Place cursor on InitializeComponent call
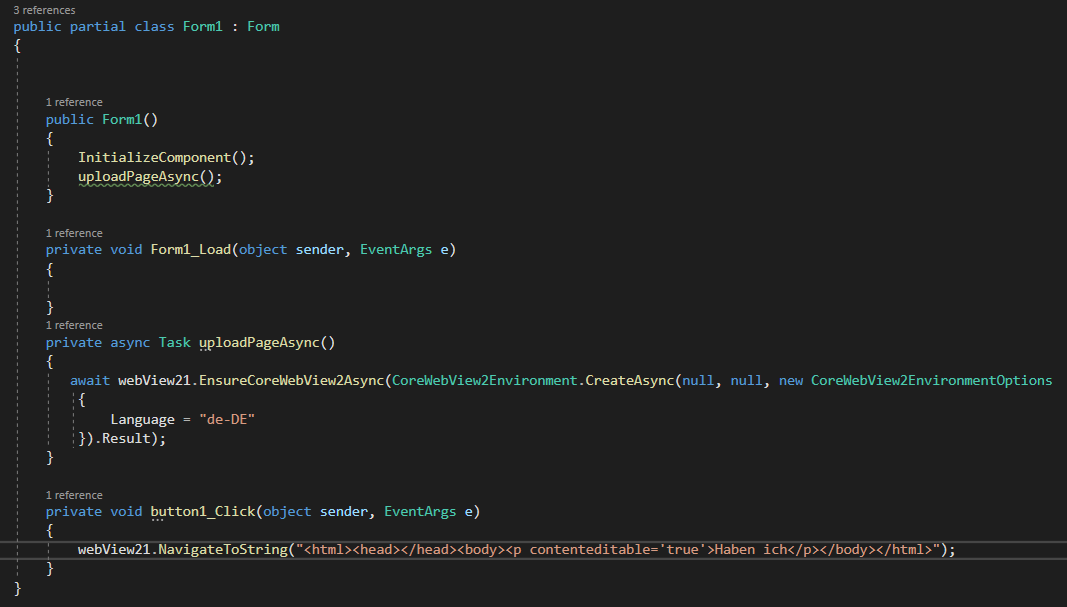1067x607 pixels. click(x=154, y=158)
